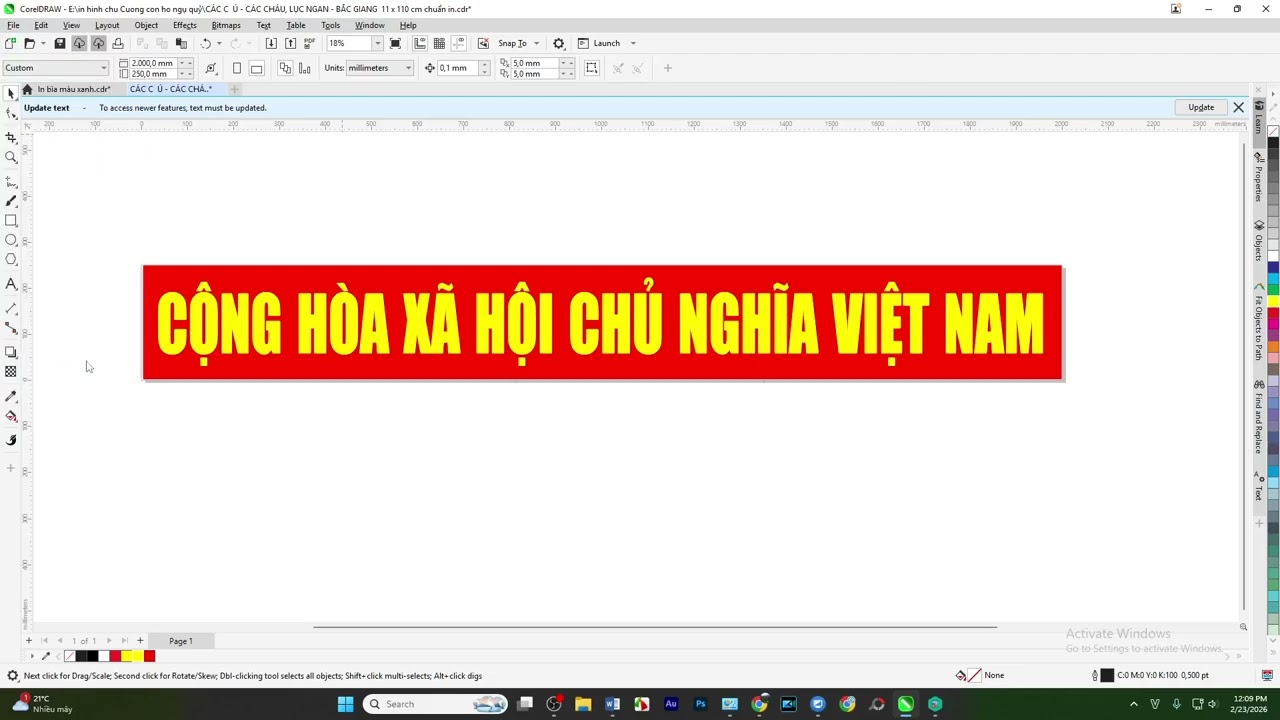Click the Full-screen preview icon
This screenshot has width=1280, height=720.
(396, 43)
